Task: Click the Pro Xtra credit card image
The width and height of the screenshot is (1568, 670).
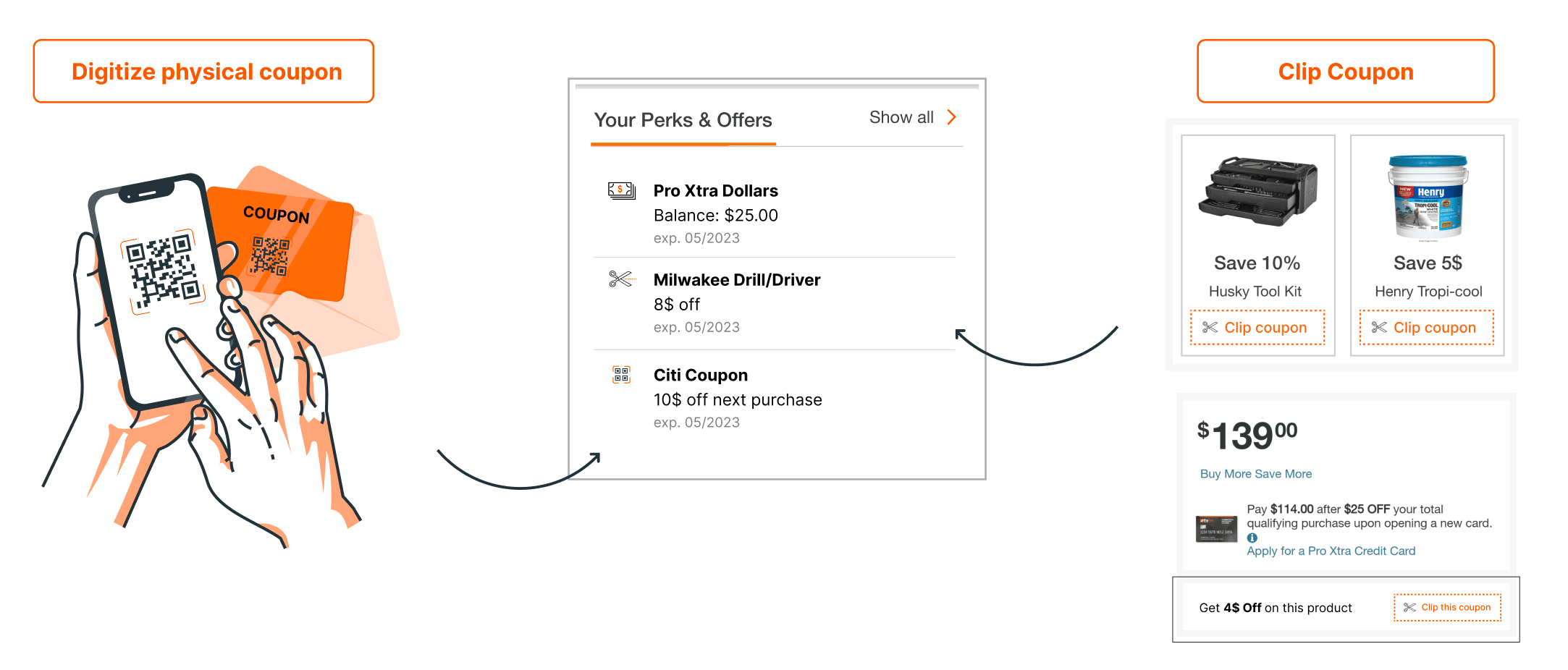Action: click(x=1216, y=530)
